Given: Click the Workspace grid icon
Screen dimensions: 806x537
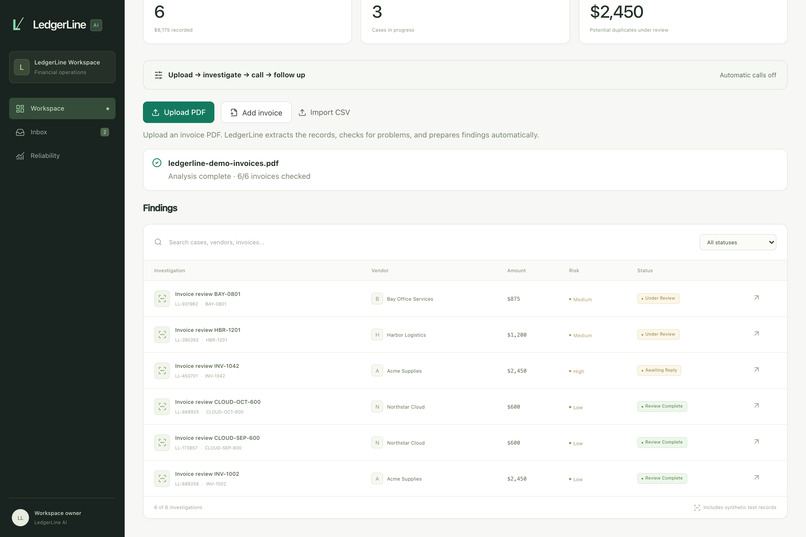Looking at the screenshot, I should 20,108.
